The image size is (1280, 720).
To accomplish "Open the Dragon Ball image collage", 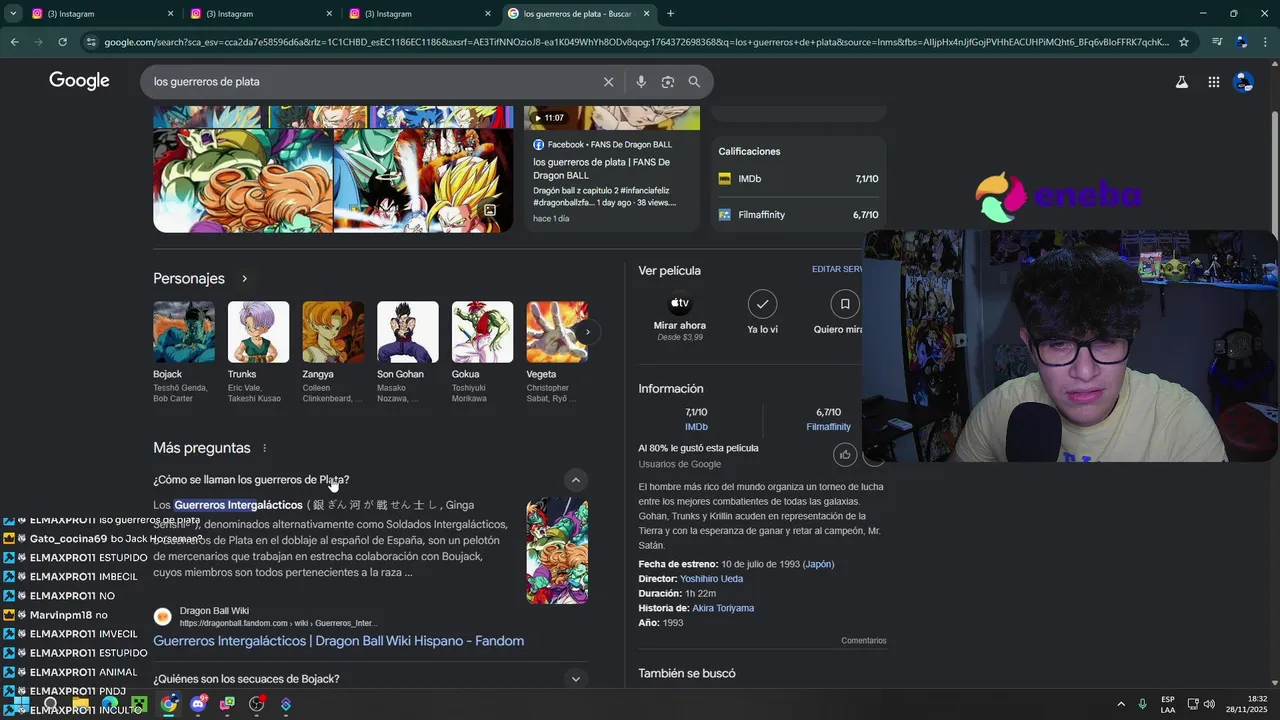I will pyautogui.click(x=333, y=168).
